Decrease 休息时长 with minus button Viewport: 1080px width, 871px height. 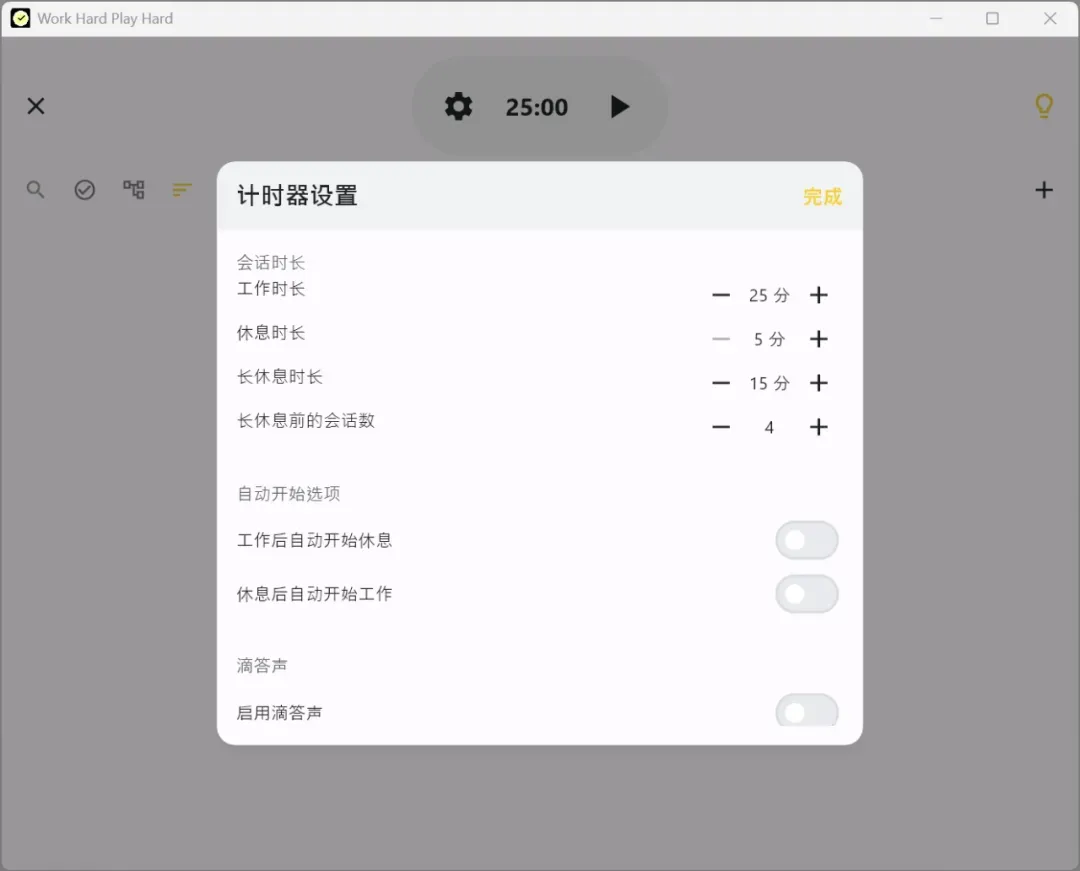(x=720, y=339)
